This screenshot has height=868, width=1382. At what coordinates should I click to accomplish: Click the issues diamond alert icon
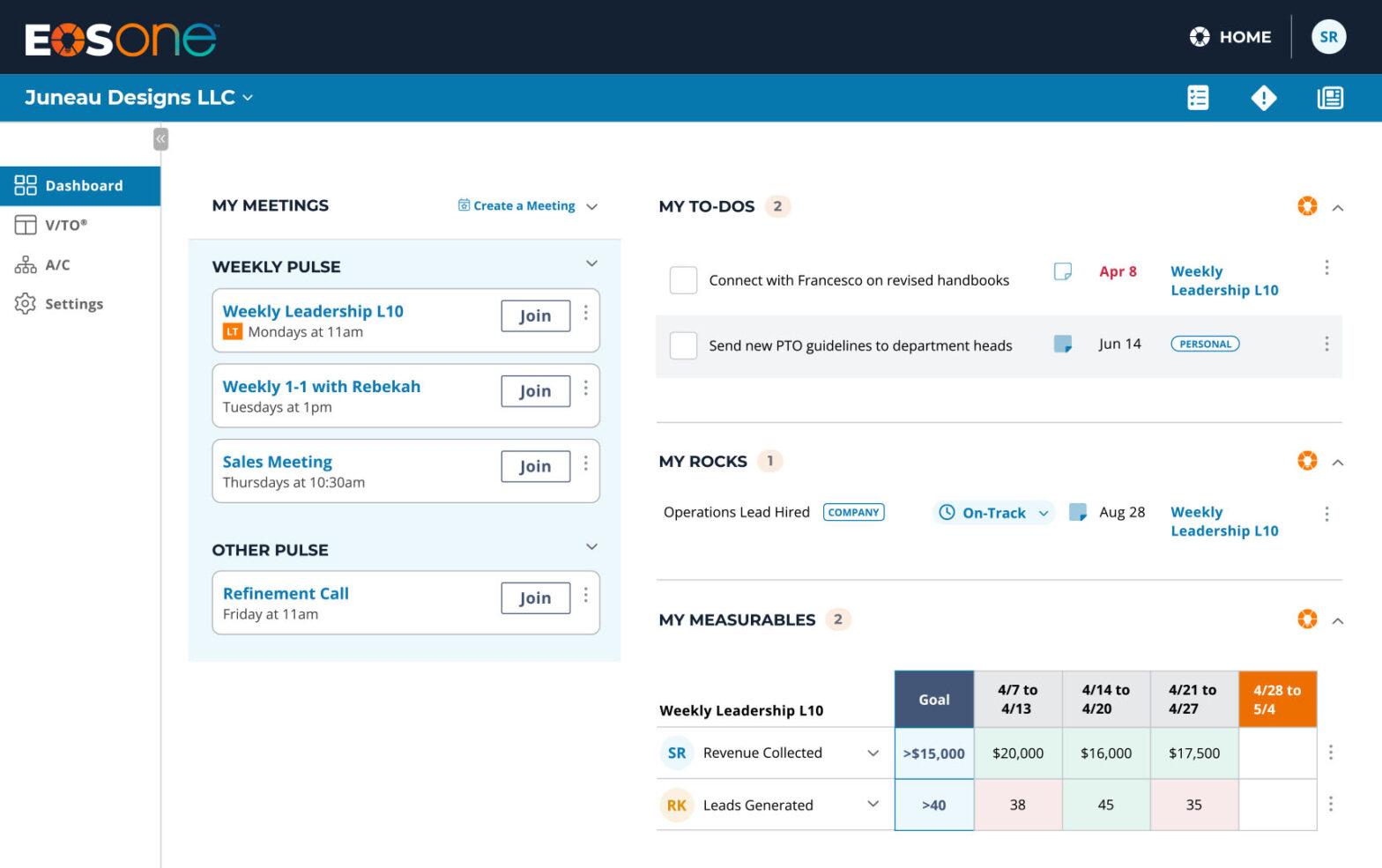click(x=1263, y=98)
